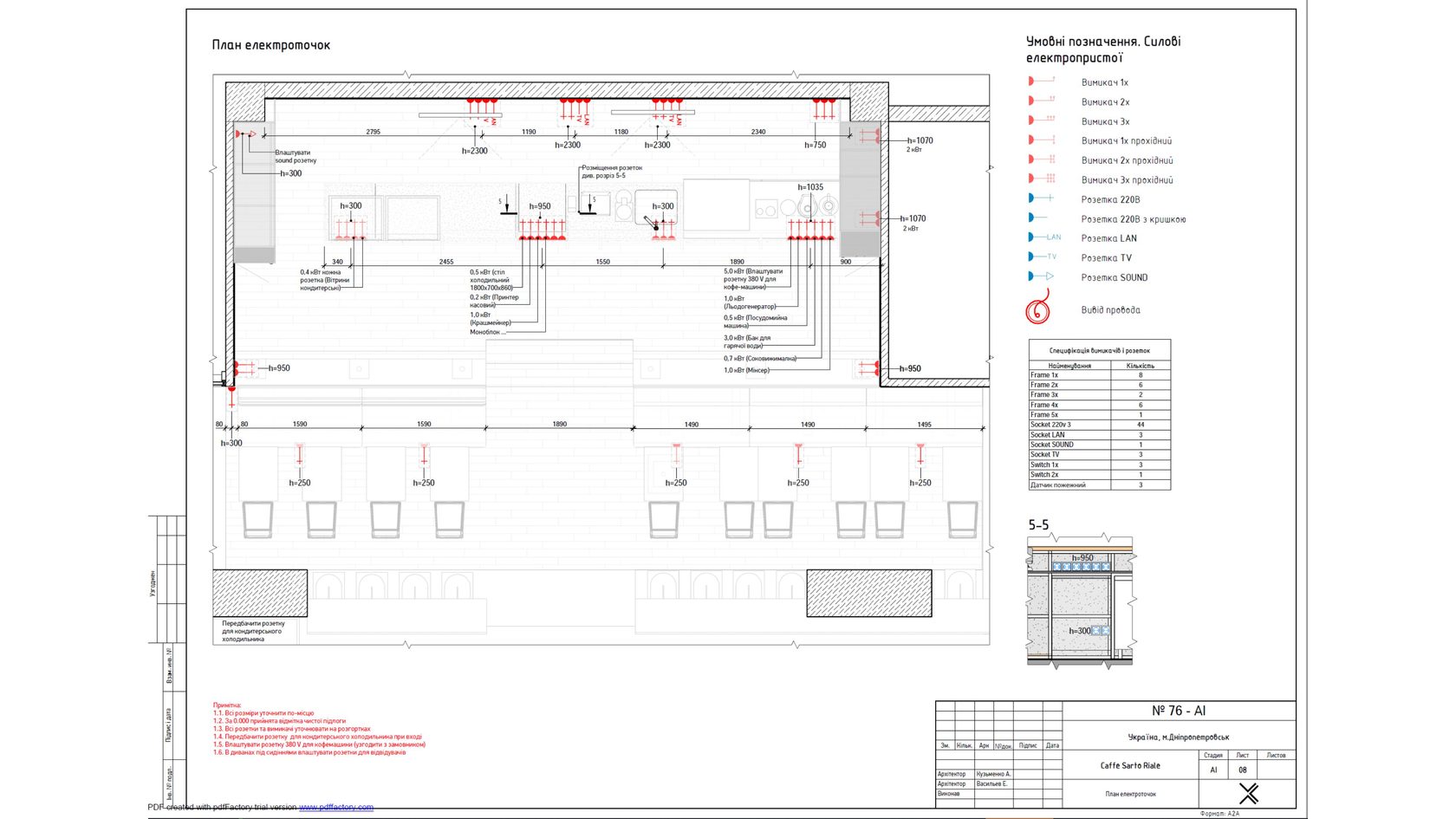Click 'Україна, м.Дніпропетровськ' in the title block
Screen dimensions: 1456x819
(1179, 738)
